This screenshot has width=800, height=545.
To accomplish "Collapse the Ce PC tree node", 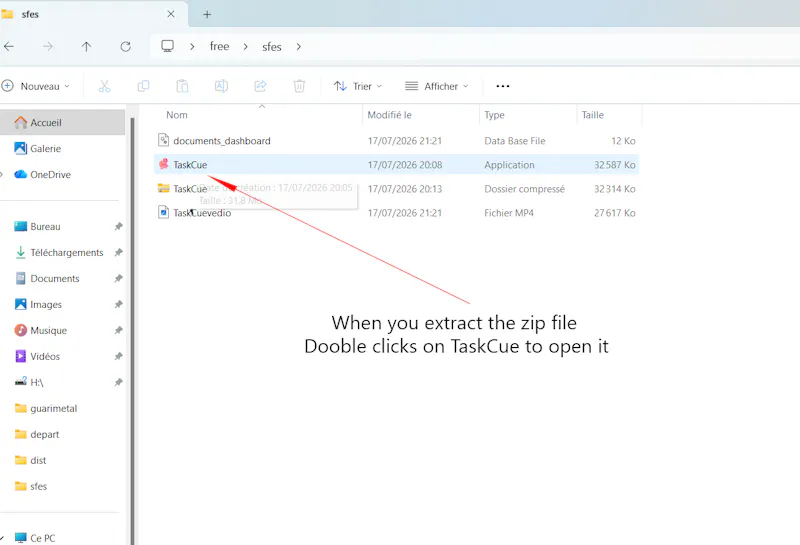I will 2,538.
